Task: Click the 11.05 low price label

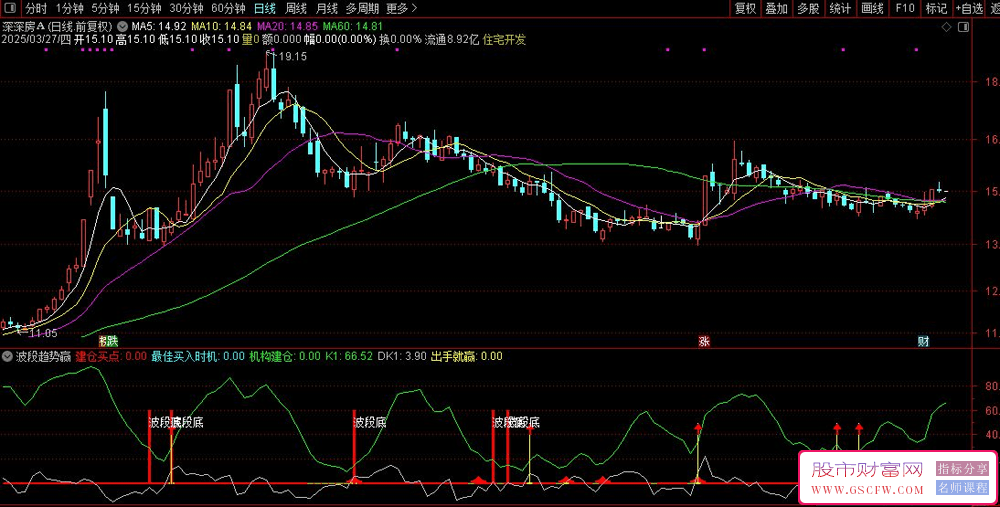Action: pyautogui.click(x=43, y=333)
